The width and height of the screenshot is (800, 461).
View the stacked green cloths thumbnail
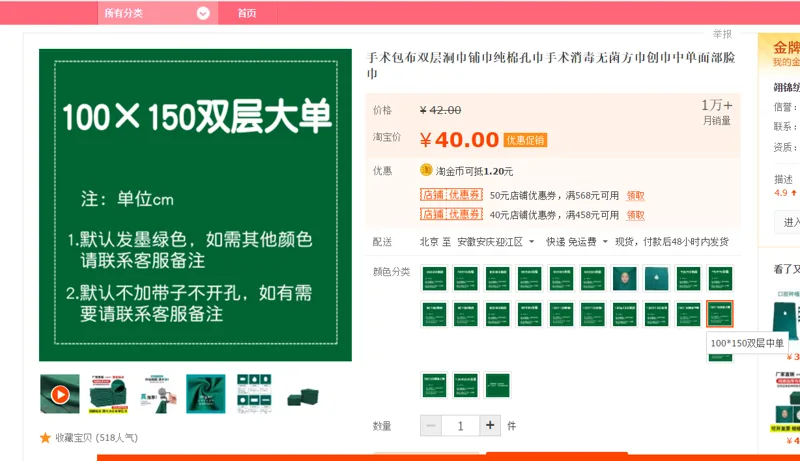click(109, 394)
